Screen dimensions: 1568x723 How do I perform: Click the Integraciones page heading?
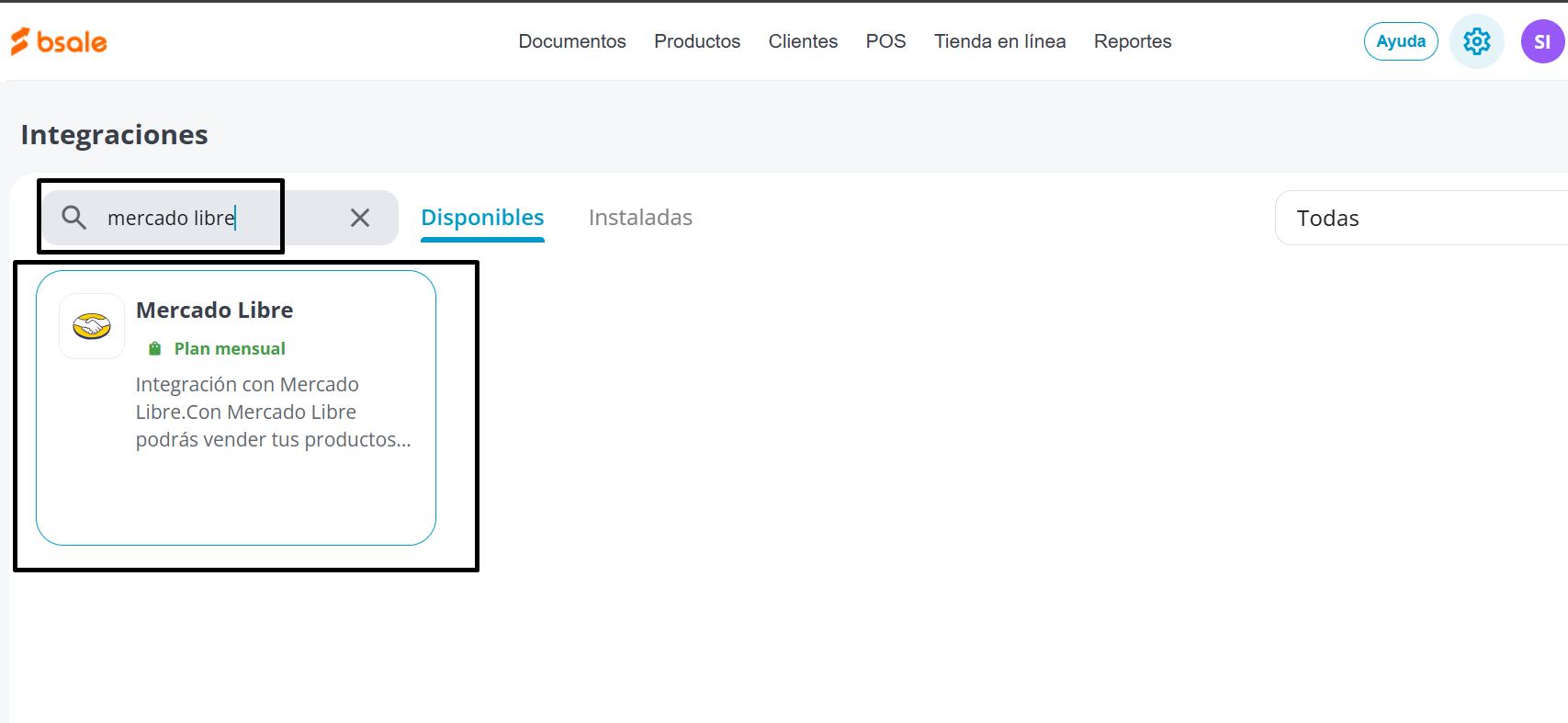click(115, 135)
